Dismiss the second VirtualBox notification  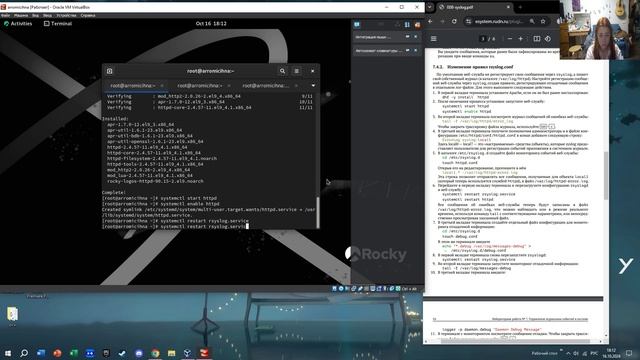[x=416, y=51]
